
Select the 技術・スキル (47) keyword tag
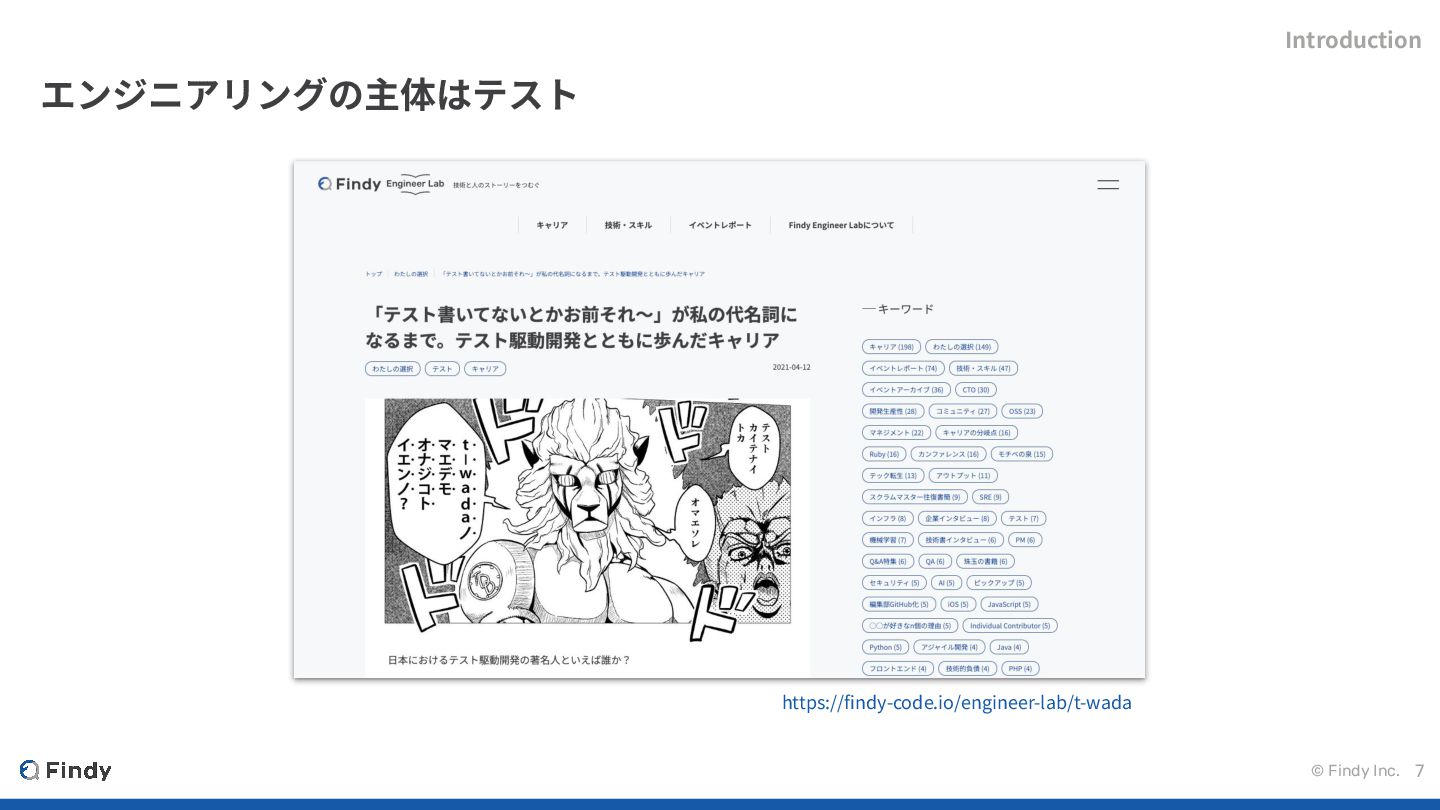tap(983, 368)
